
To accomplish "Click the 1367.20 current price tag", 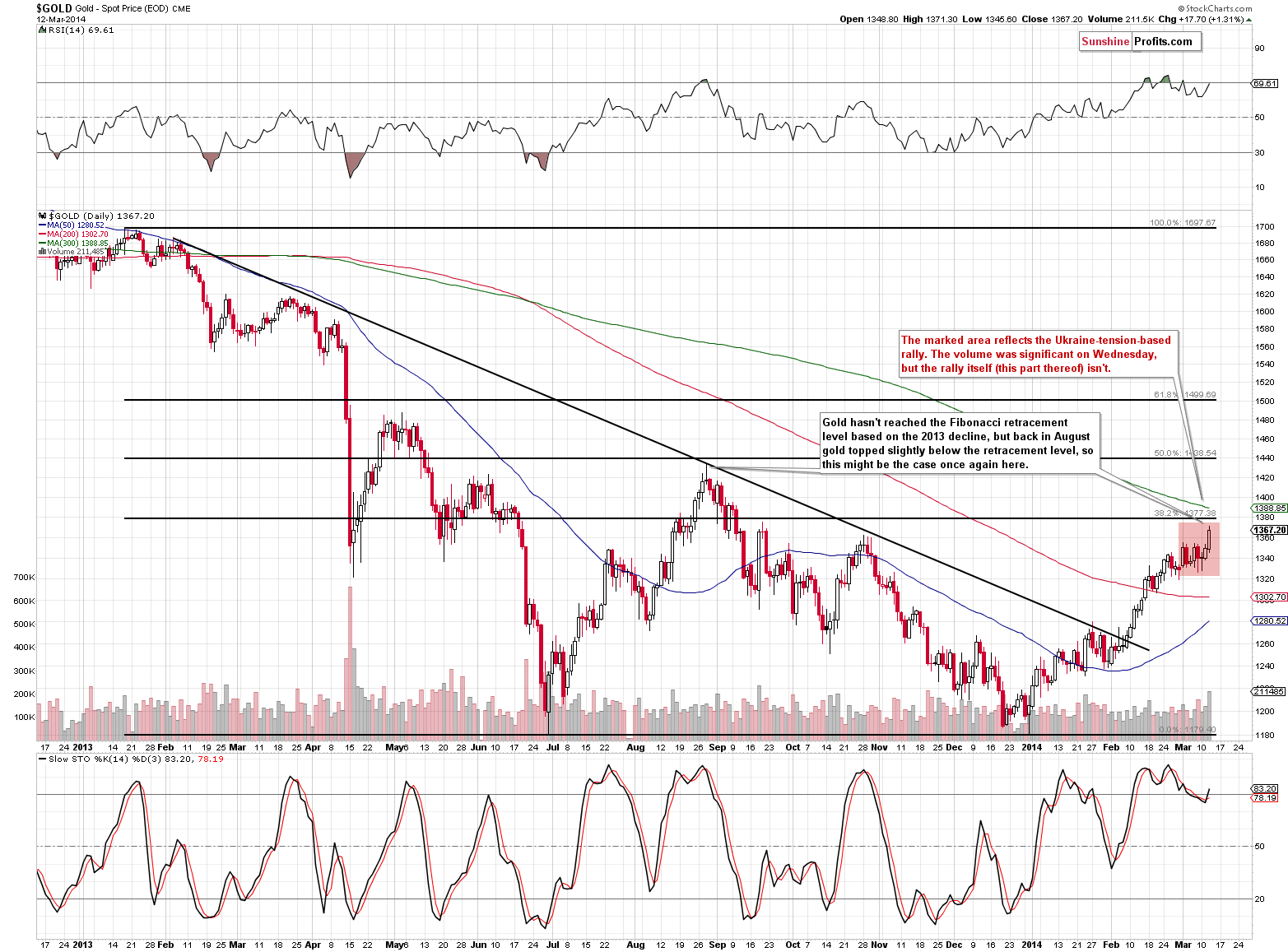I will 1269,531.
